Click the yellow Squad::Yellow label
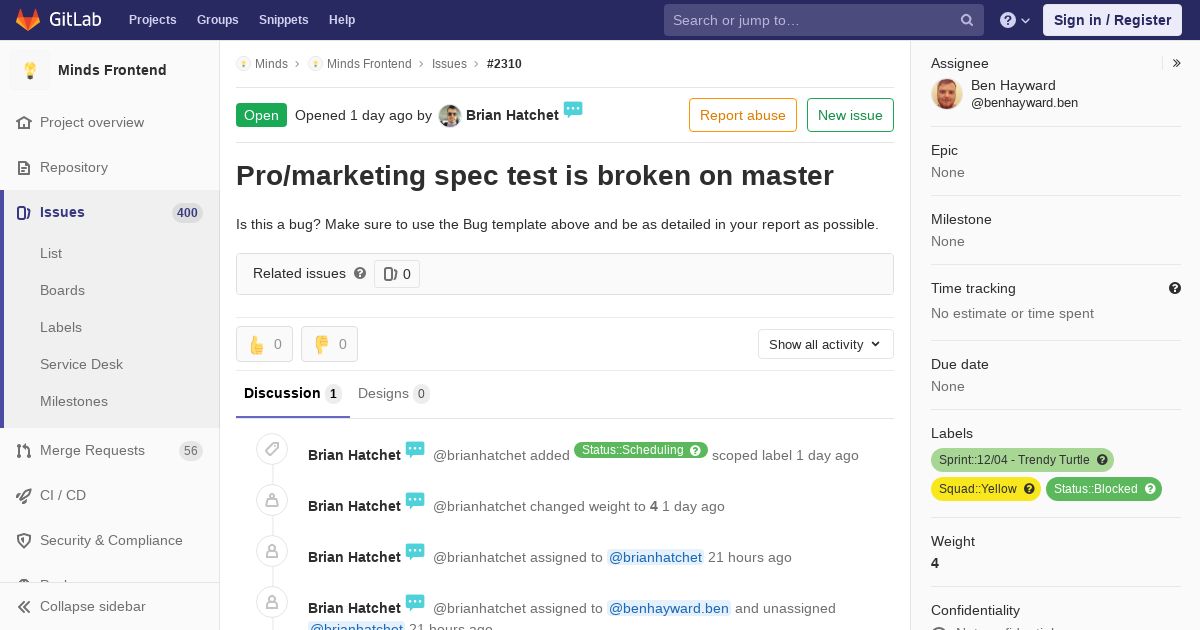The height and width of the screenshot is (630, 1200). (986, 489)
